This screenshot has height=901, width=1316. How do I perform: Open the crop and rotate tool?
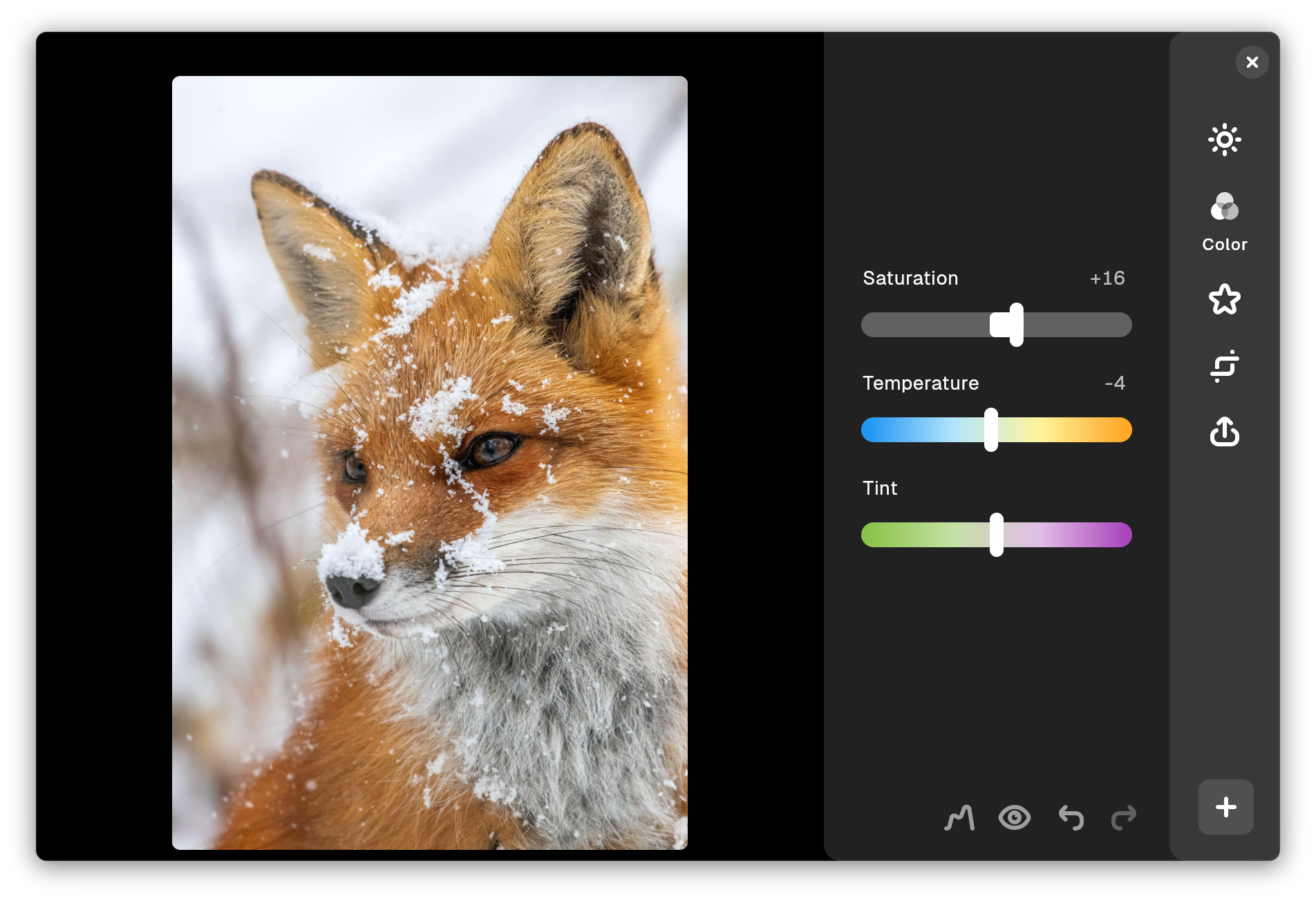click(x=1224, y=366)
